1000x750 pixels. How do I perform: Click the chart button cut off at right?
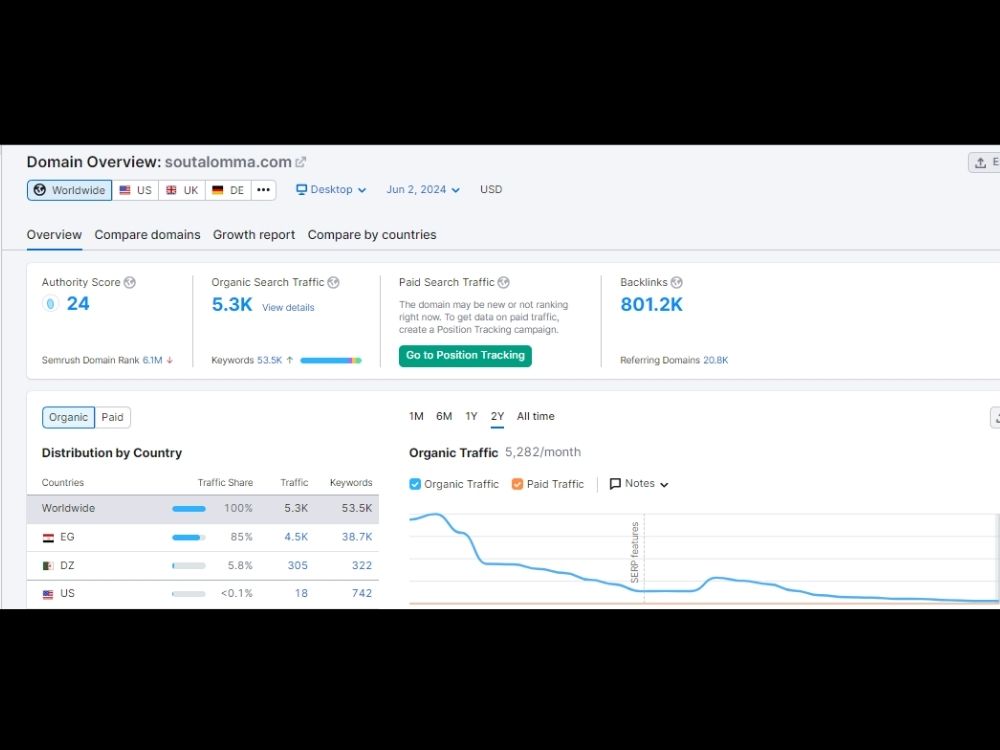[995, 418]
